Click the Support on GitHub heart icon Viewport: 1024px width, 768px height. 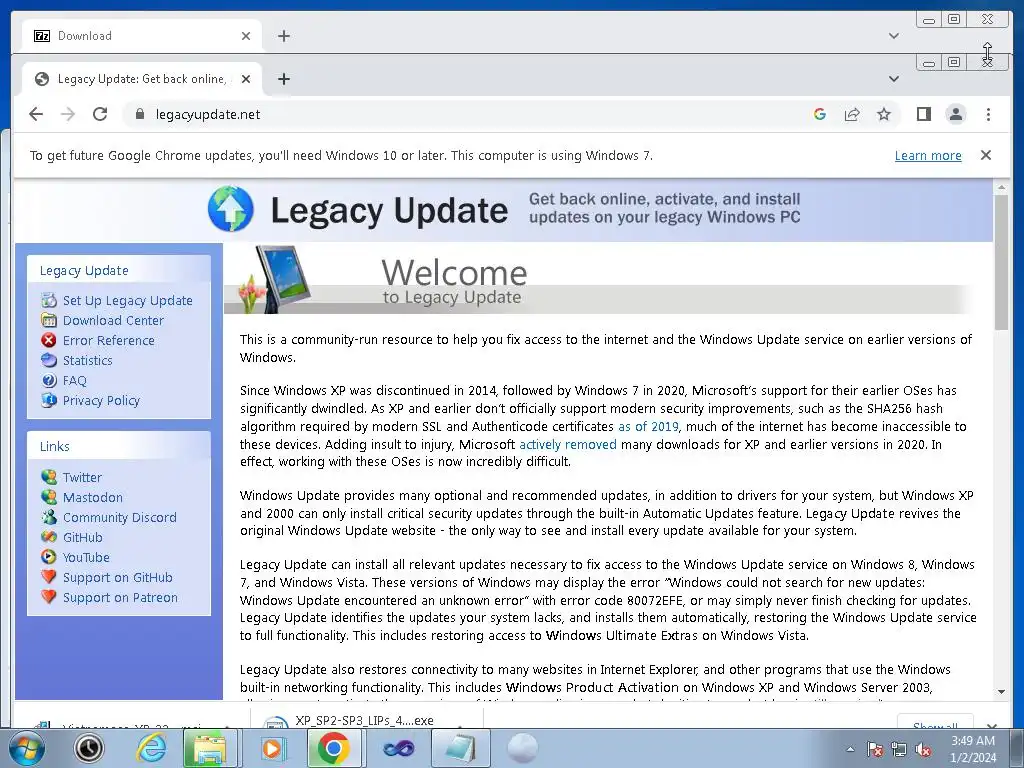tap(49, 577)
